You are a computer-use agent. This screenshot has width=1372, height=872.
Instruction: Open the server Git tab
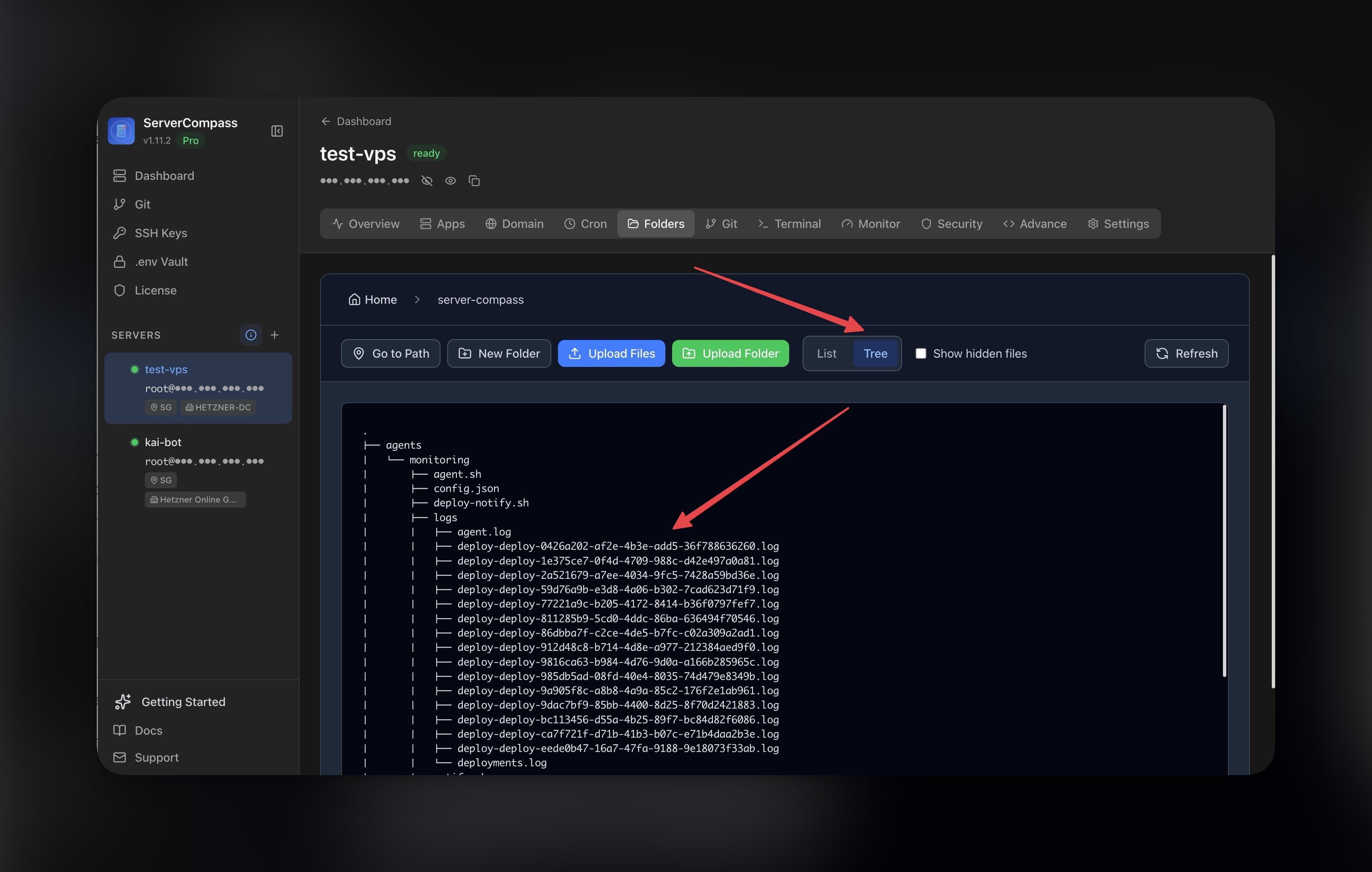coord(721,224)
